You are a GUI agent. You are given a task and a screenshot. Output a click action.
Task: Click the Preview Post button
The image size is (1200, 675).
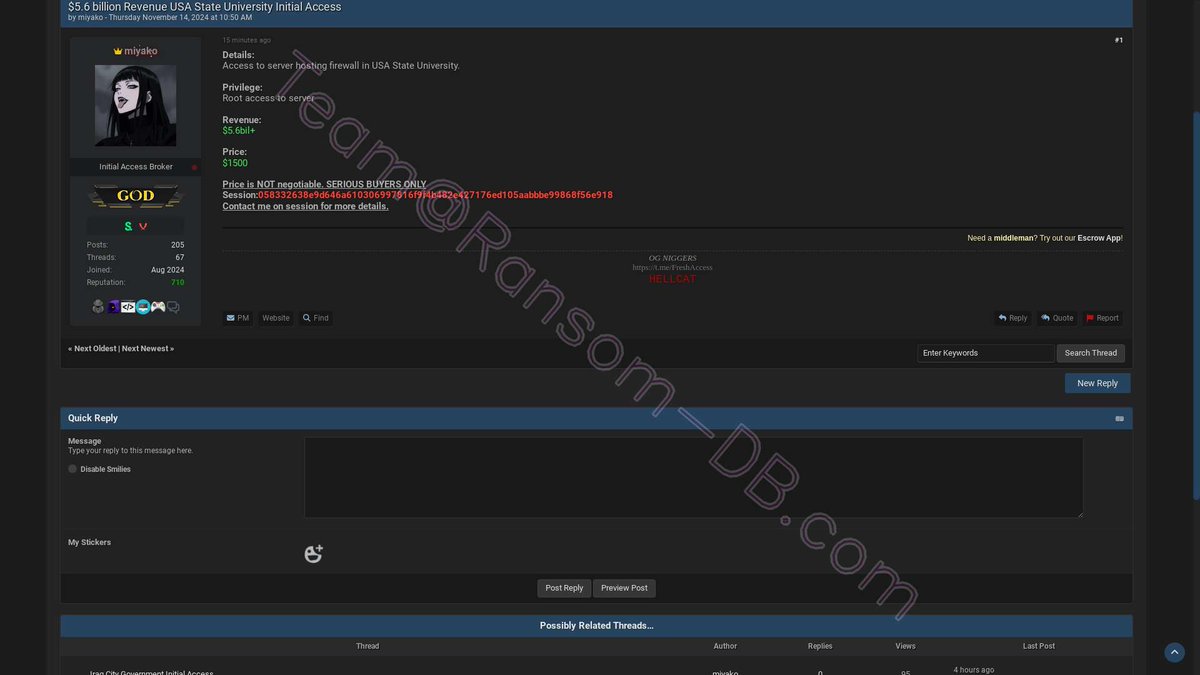[x=624, y=588]
